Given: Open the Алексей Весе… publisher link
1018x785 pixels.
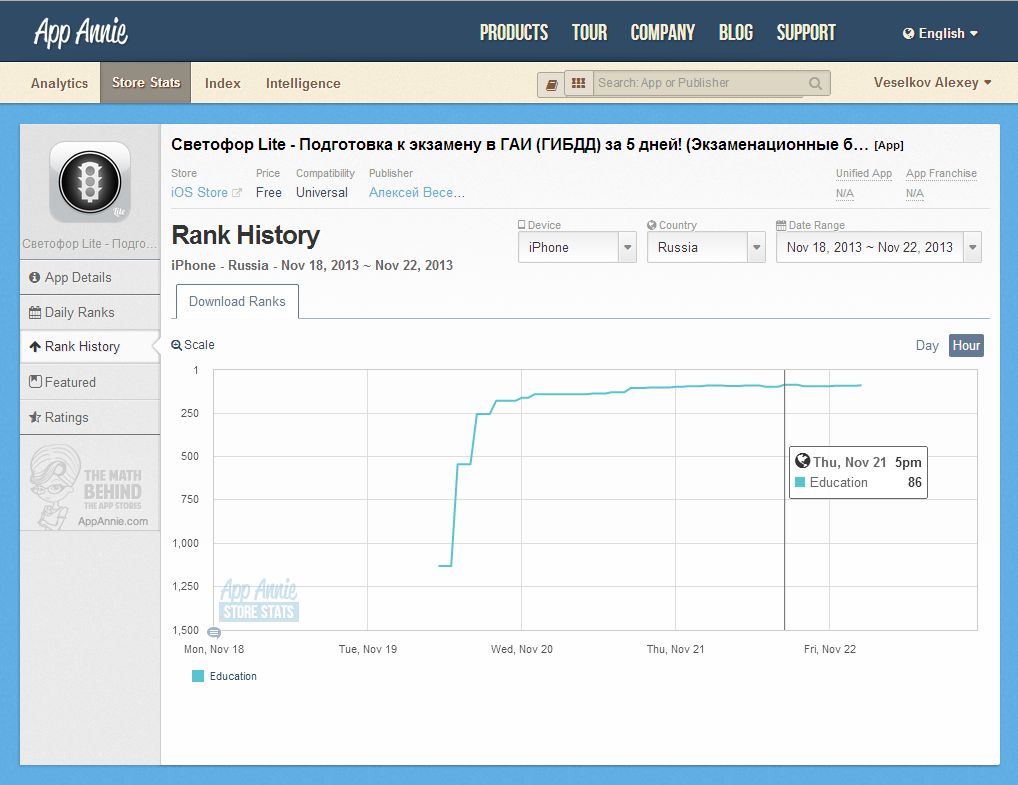Looking at the screenshot, I should (416, 192).
